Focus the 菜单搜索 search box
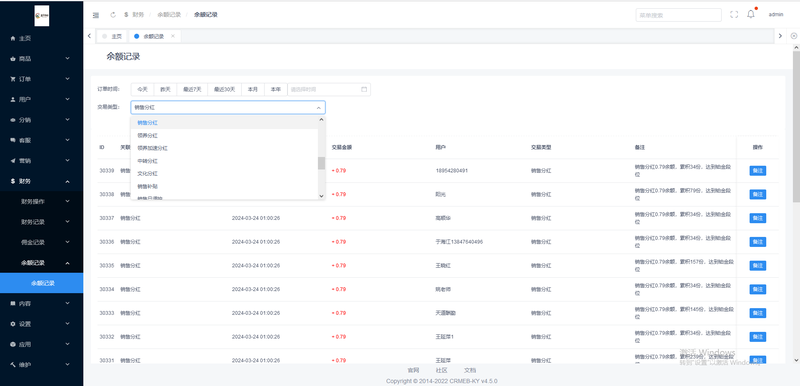The width and height of the screenshot is (800, 386). pyautogui.click(x=679, y=15)
